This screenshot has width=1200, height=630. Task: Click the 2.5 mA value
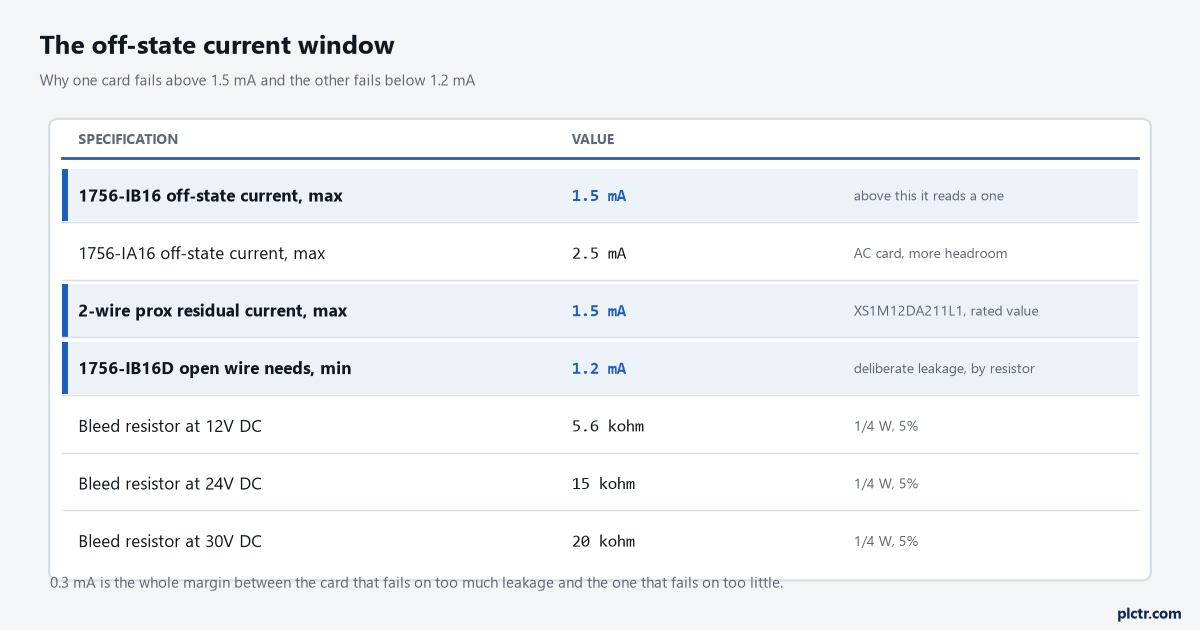coord(599,254)
